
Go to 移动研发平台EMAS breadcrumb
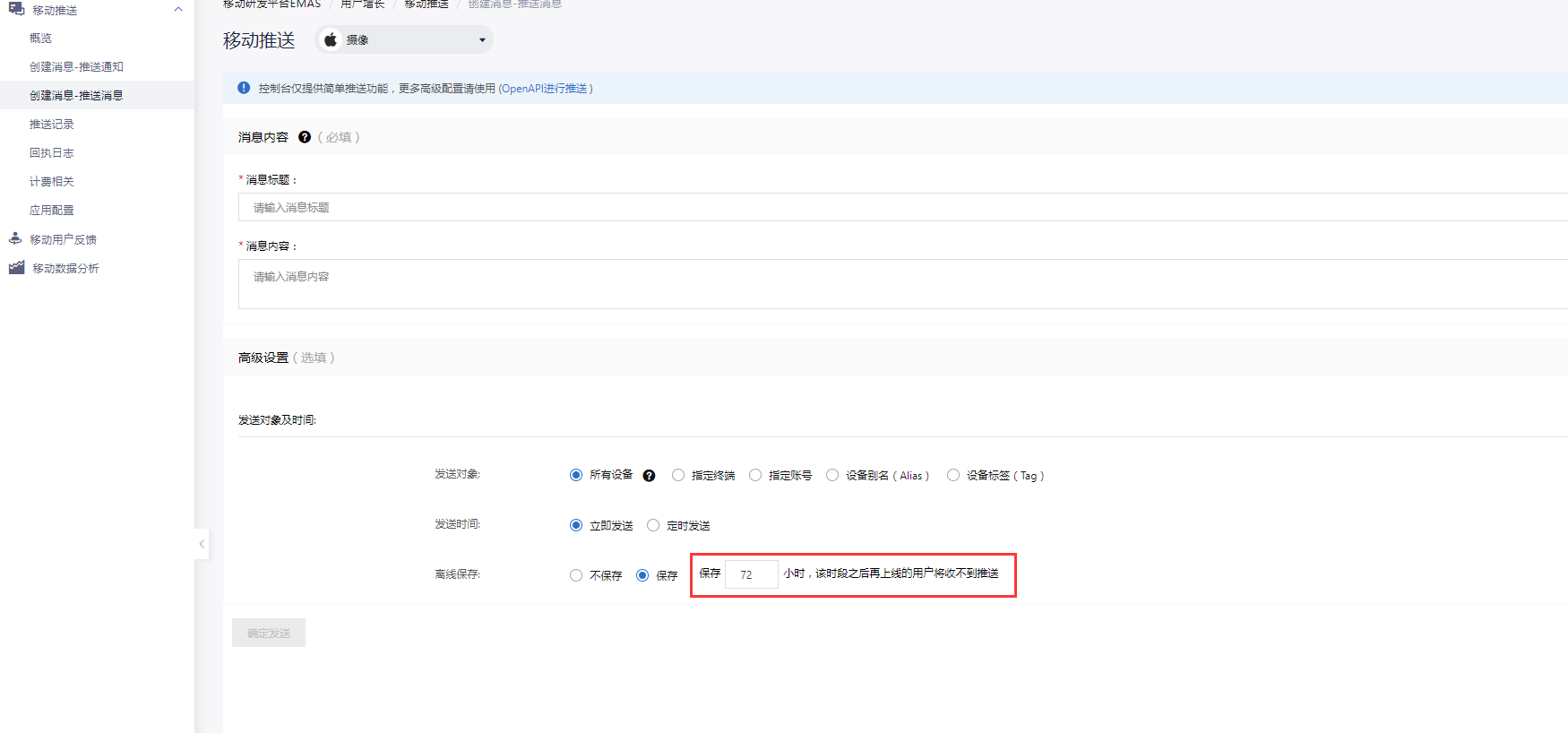[x=271, y=4]
